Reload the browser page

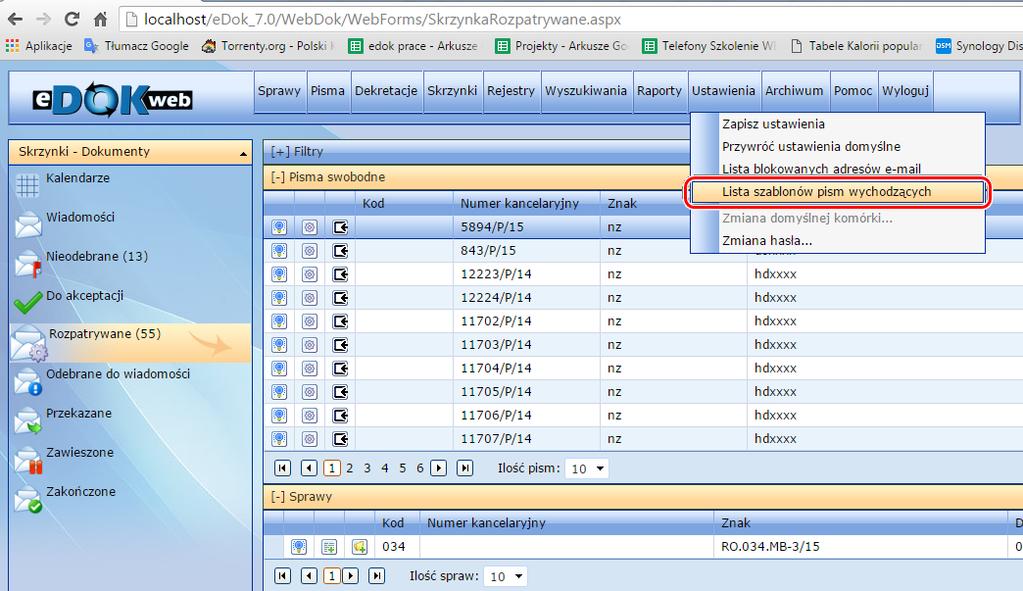(x=72, y=19)
